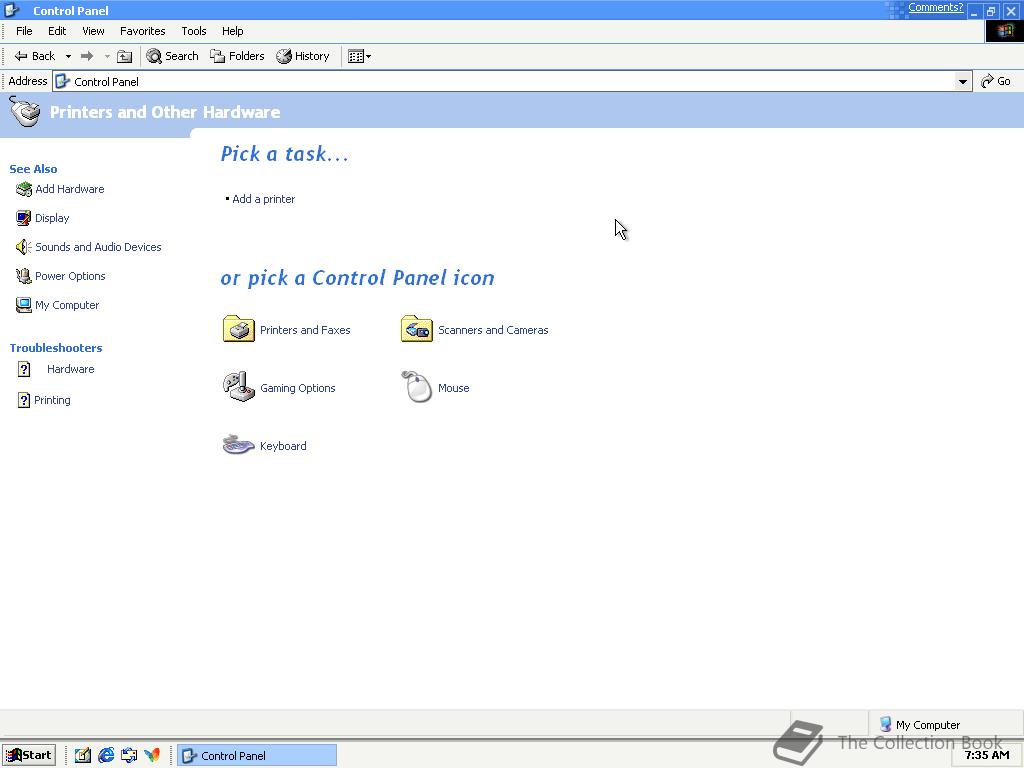Click the My Computer icon in See Also

[24, 305]
